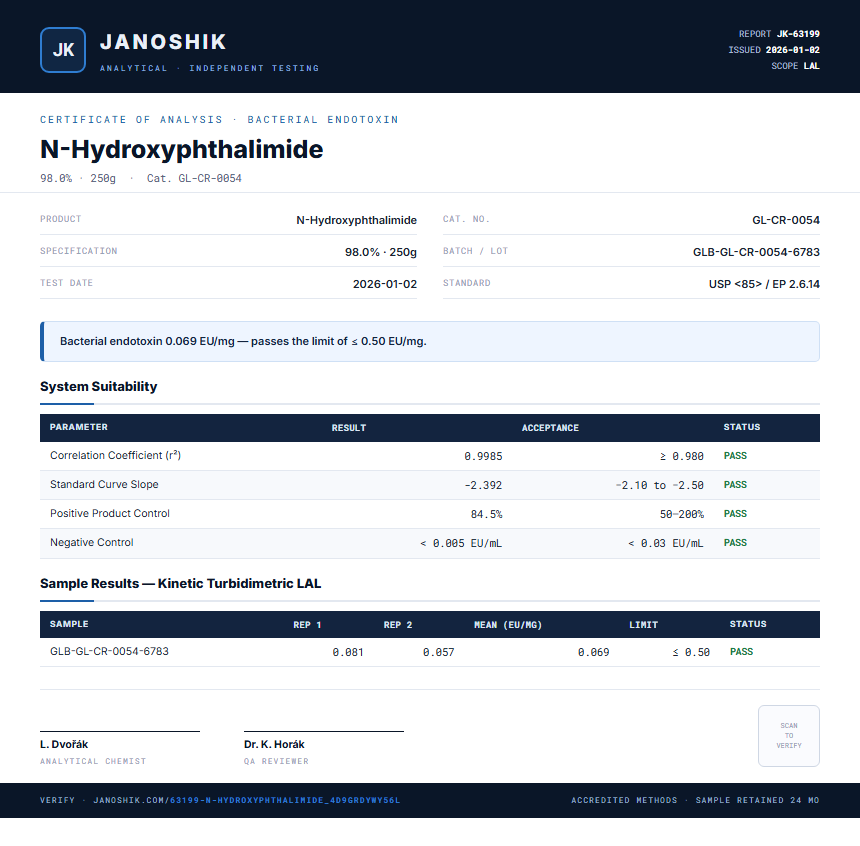Click the Rep 2 value 0.057
This screenshot has width=860, height=846.
[438, 652]
